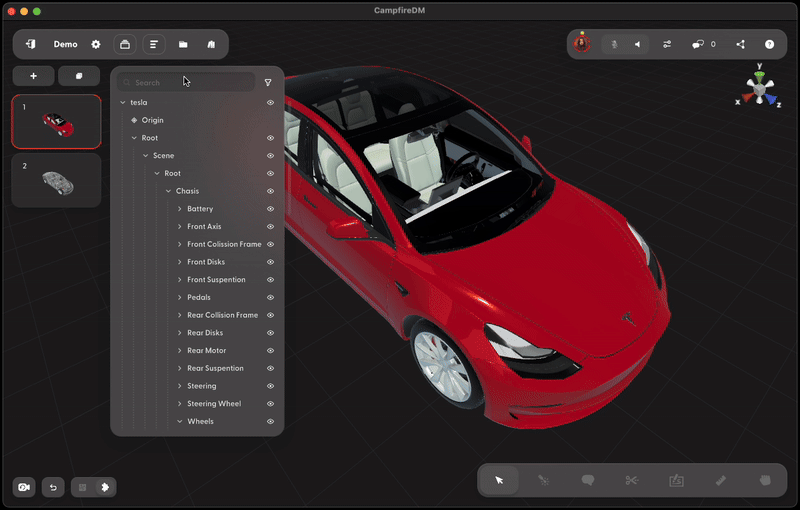Viewport: 800px width, 510px height.
Task: Add a new scene with plus button
Action: 34,76
